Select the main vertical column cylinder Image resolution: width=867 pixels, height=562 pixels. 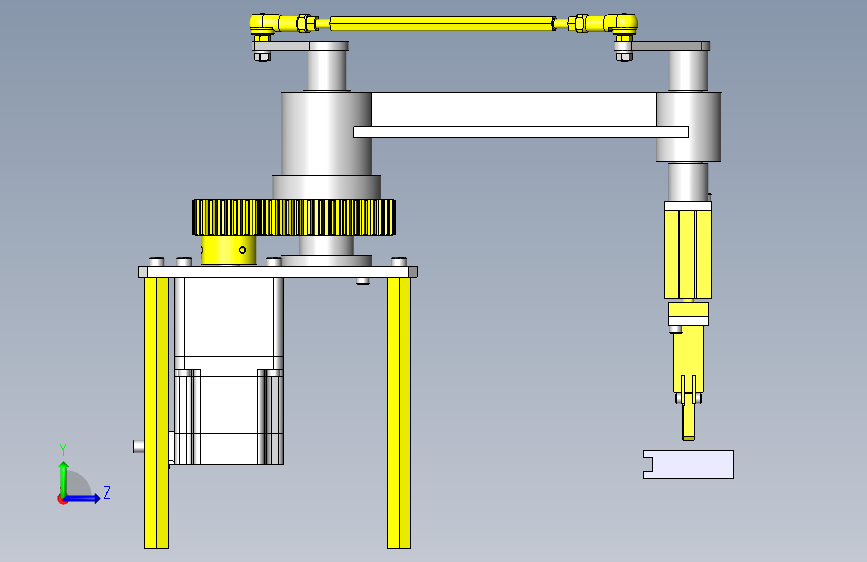tap(326, 134)
